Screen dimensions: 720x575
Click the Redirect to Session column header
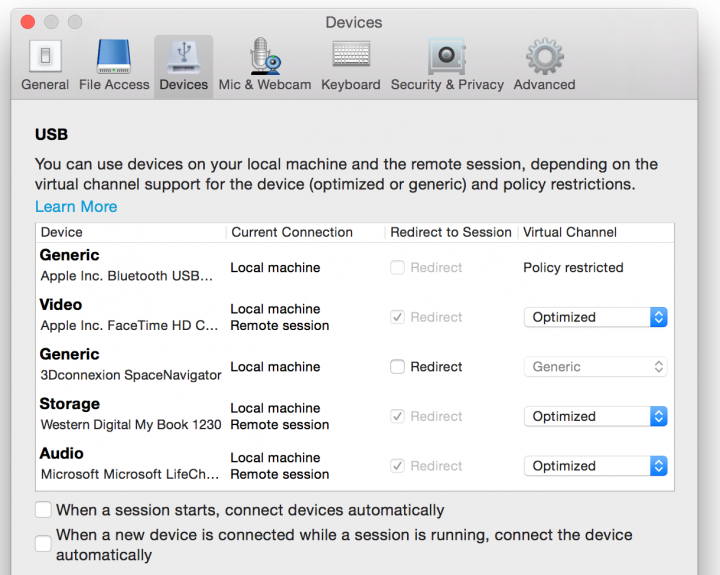pos(451,232)
